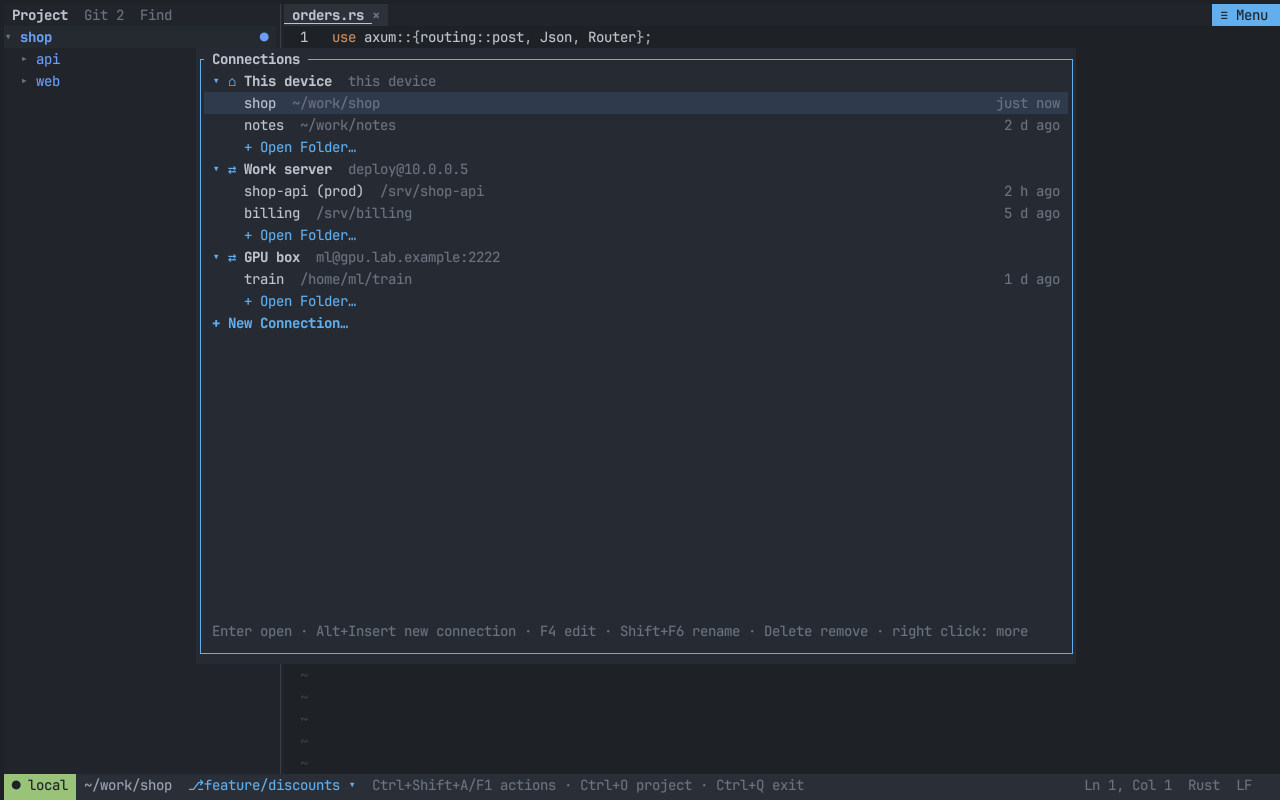The height and width of the screenshot is (800, 1280).
Task: Select the notes ~/work/notes entry
Action: click(636, 125)
